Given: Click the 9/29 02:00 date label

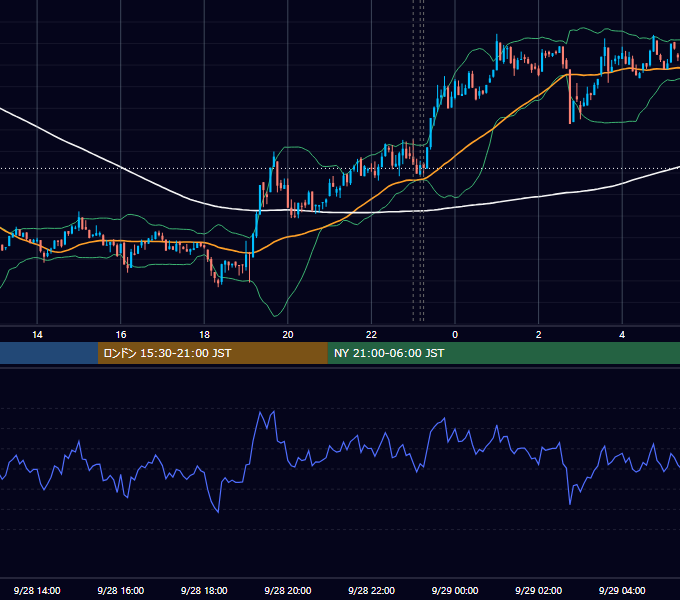Looking at the screenshot, I should coord(538,590).
